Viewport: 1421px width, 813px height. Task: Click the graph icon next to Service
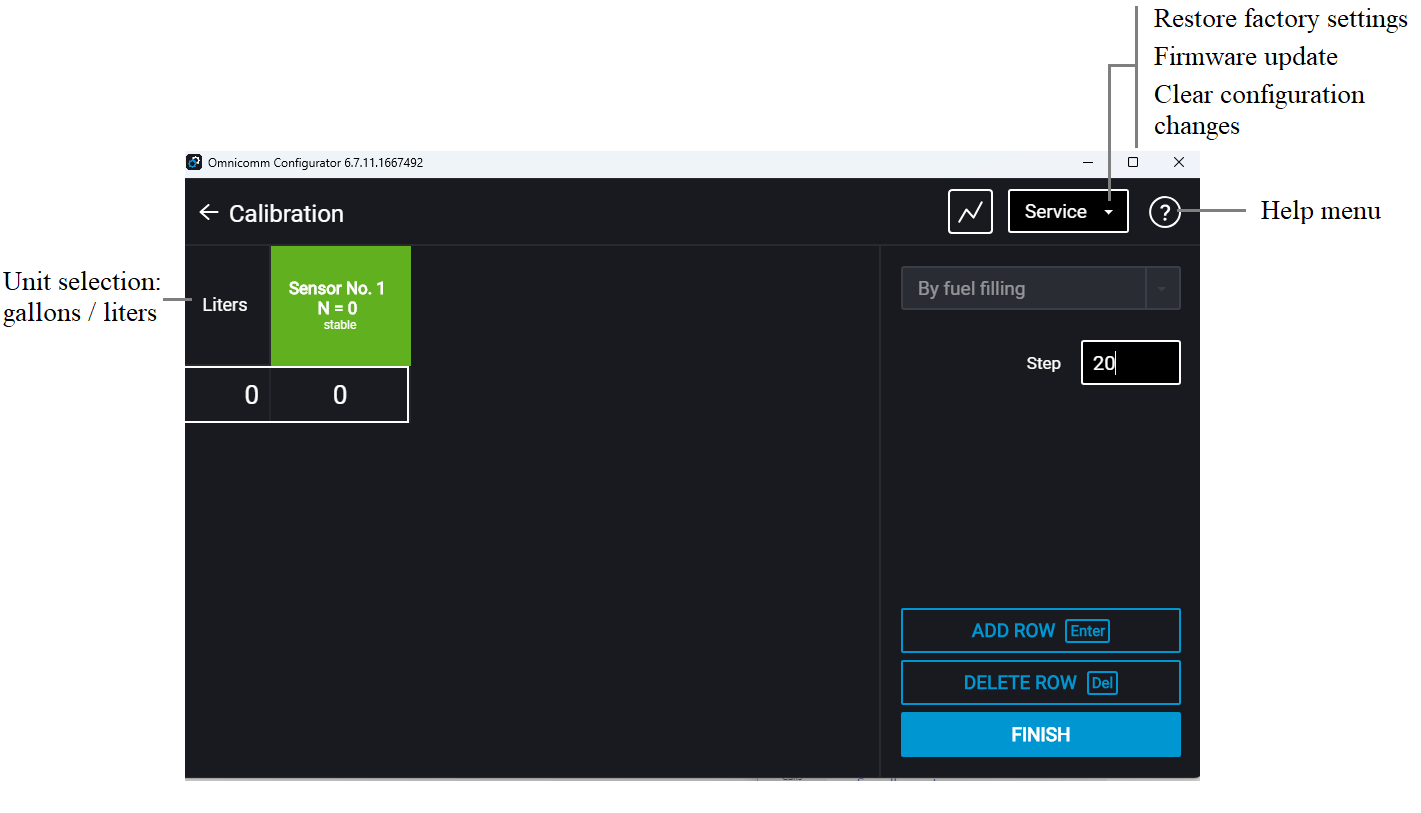click(x=969, y=211)
